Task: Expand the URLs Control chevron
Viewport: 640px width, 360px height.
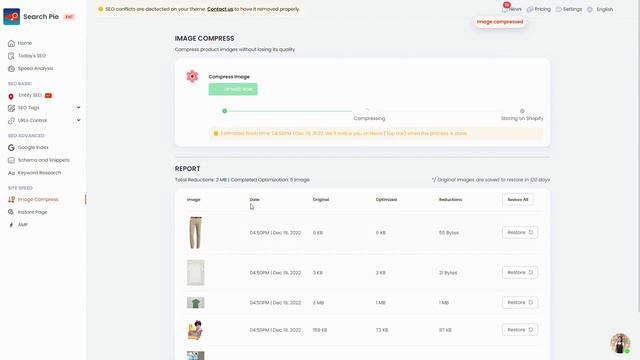Action: click(x=78, y=120)
